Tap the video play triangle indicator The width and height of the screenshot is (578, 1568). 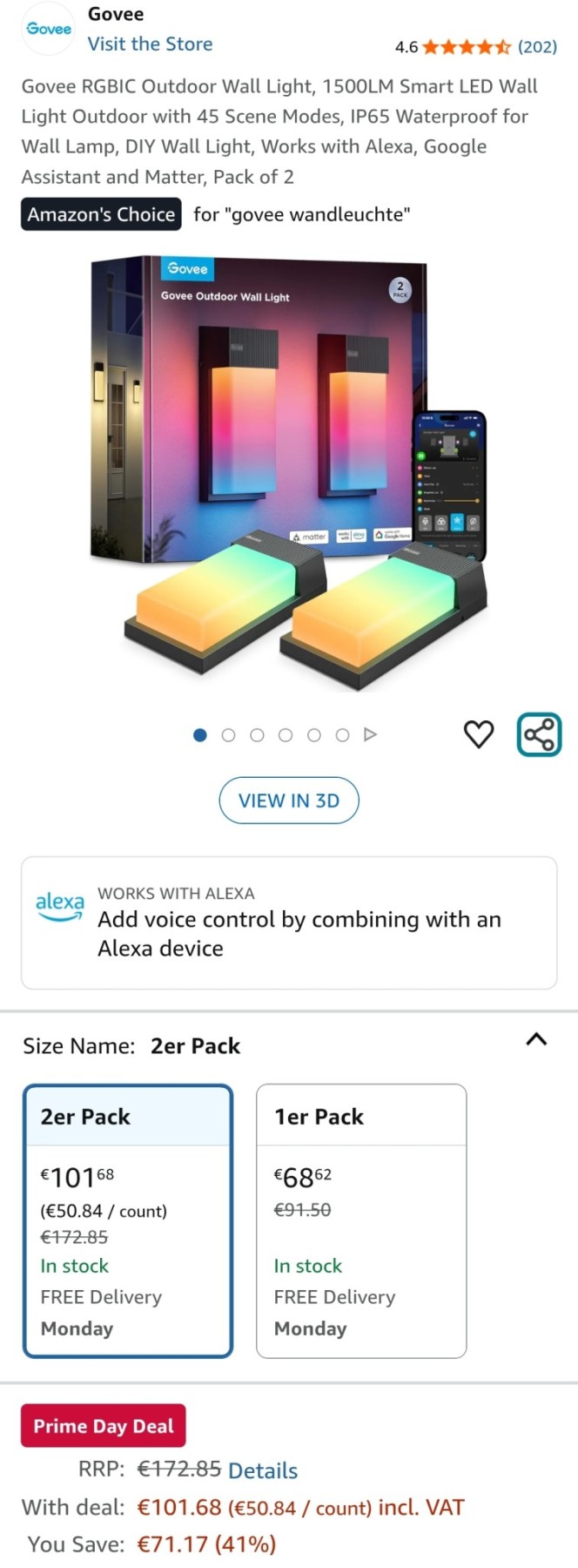(371, 734)
